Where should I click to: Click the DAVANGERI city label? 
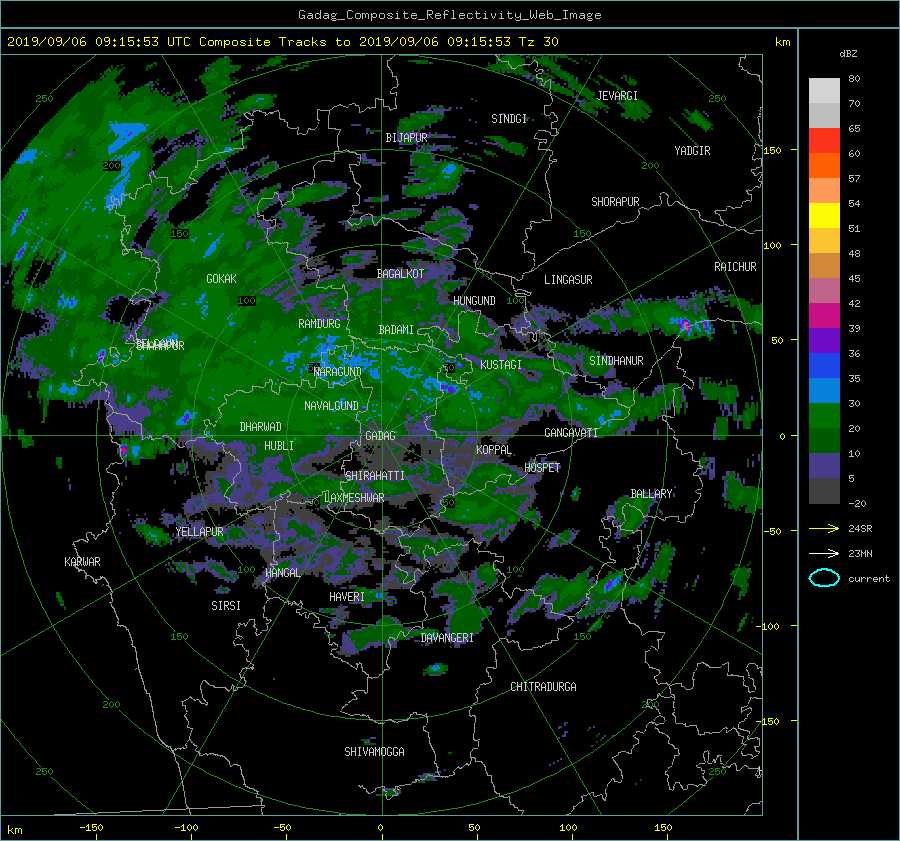click(x=447, y=638)
